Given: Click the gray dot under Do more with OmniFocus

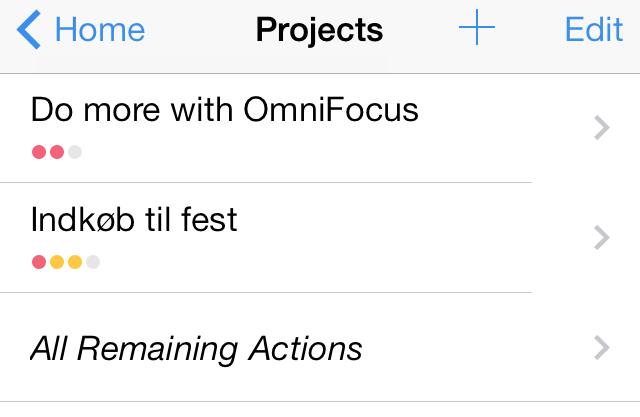Looking at the screenshot, I should 75,152.
